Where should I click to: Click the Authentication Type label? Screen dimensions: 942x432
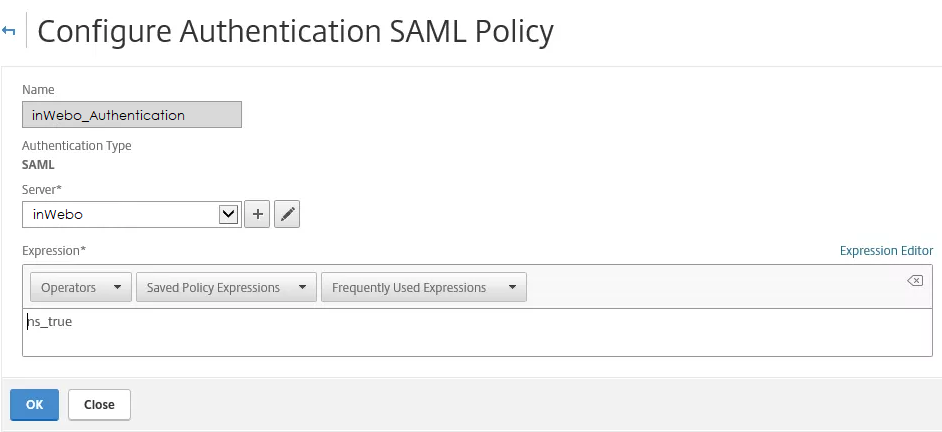coord(77,146)
